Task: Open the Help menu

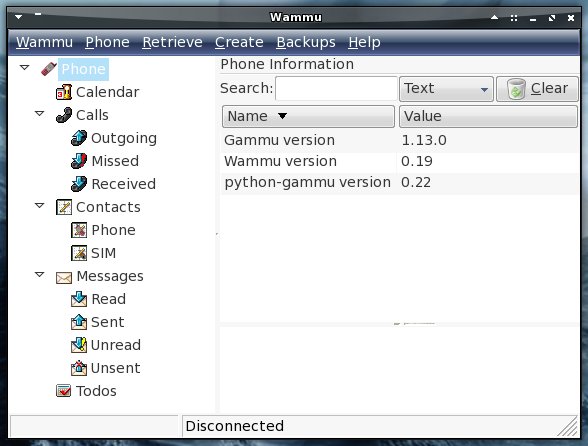Action: click(364, 42)
